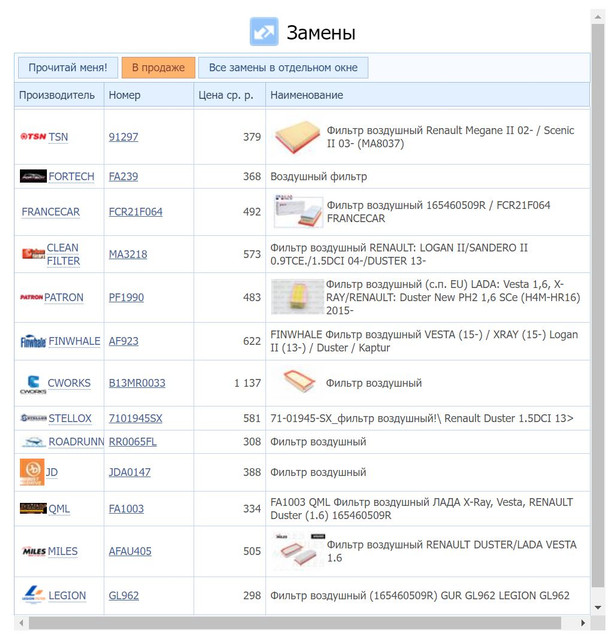
Task: Click the horizontal scrollbar right arrow
Action: click(583, 623)
